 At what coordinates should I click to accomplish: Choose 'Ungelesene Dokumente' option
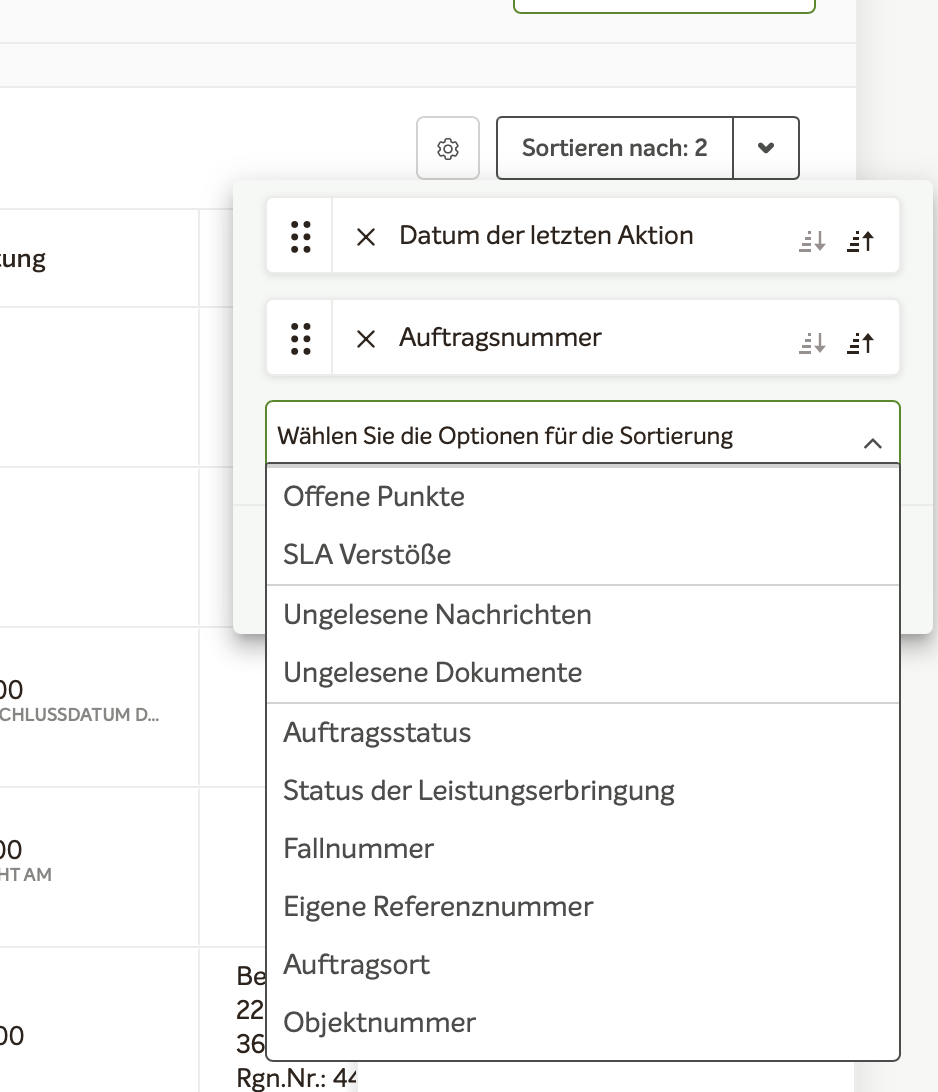583,672
